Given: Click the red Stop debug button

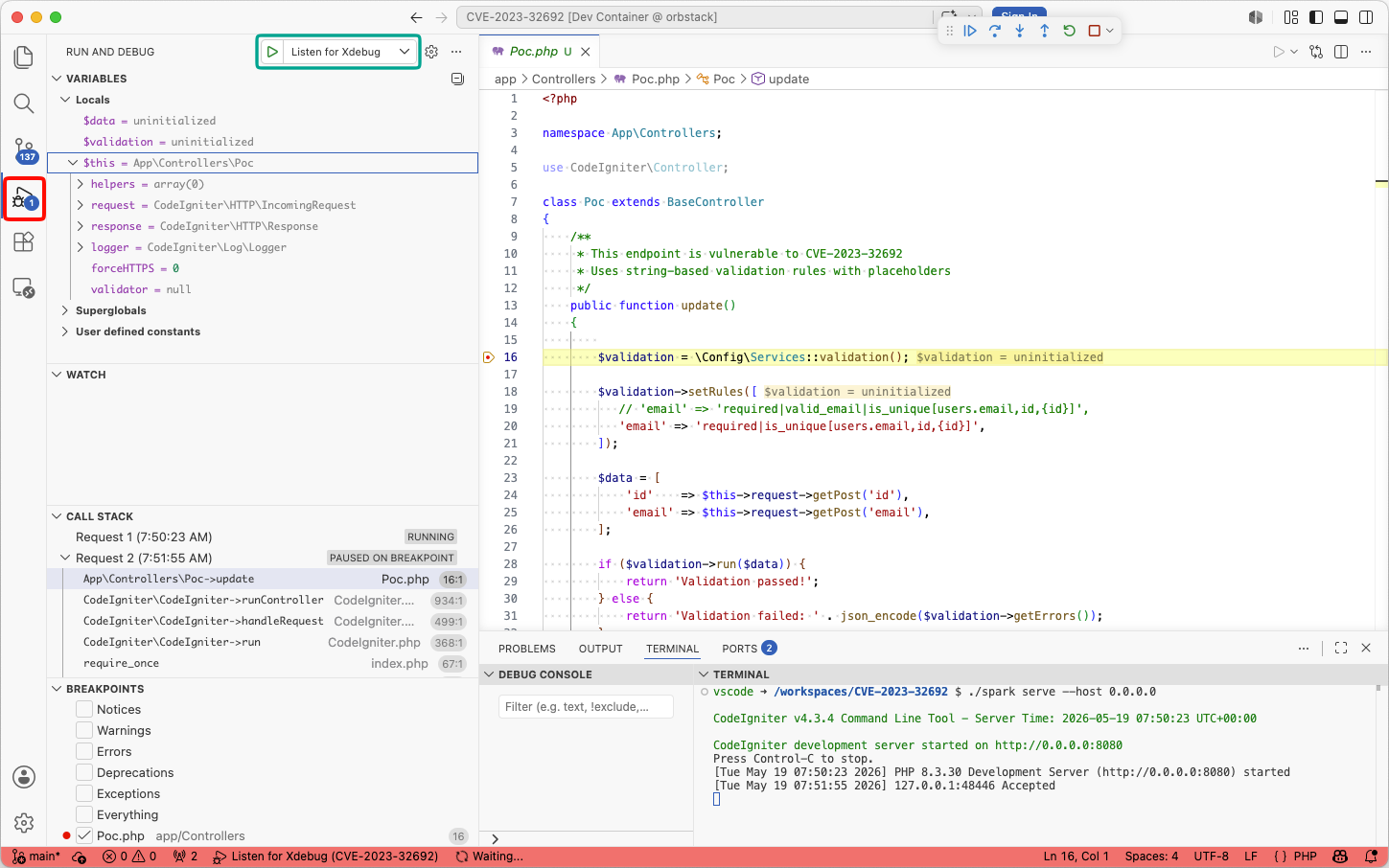Looking at the screenshot, I should point(1094,31).
